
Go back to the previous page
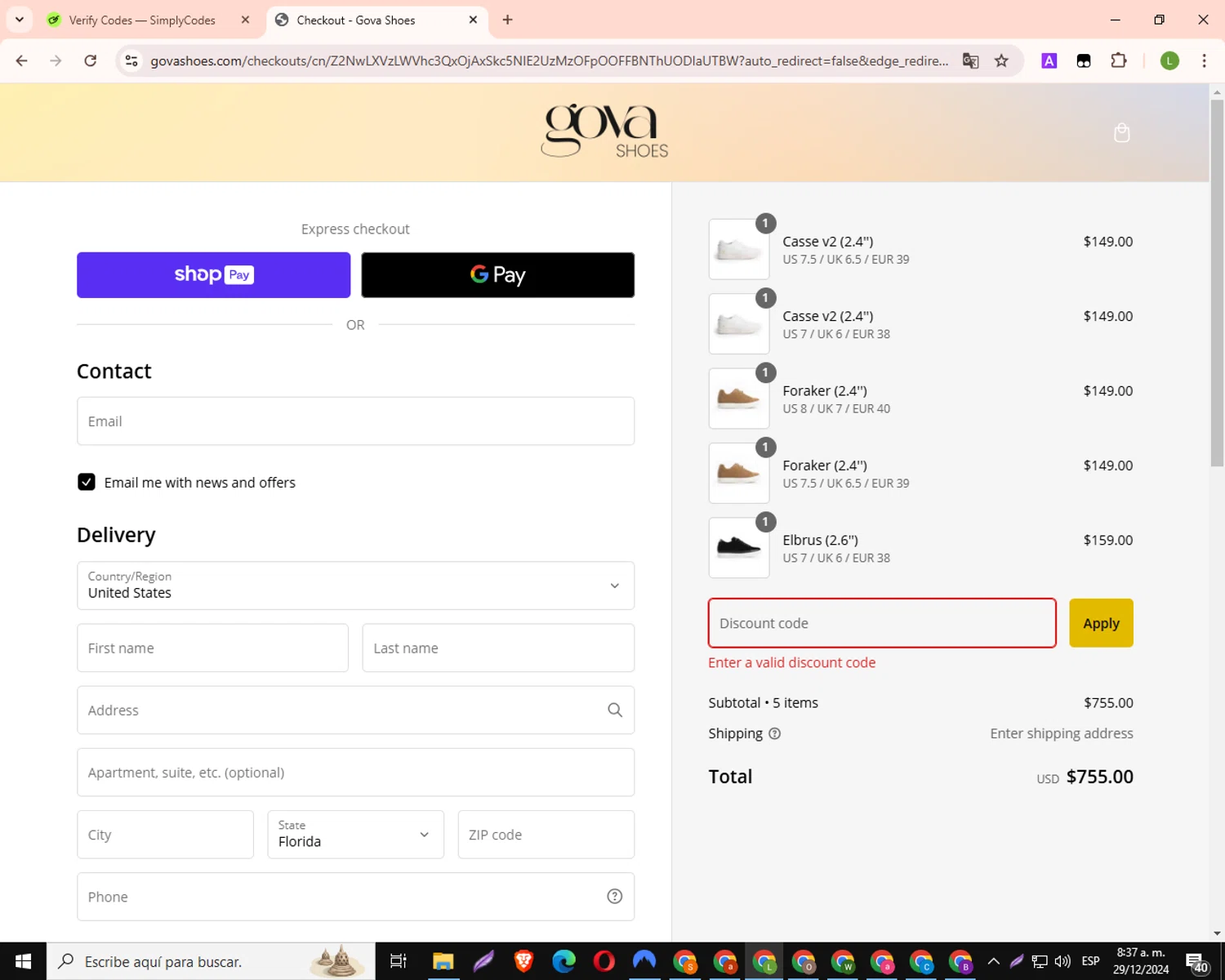pyautogui.click(x=22, y=60)
